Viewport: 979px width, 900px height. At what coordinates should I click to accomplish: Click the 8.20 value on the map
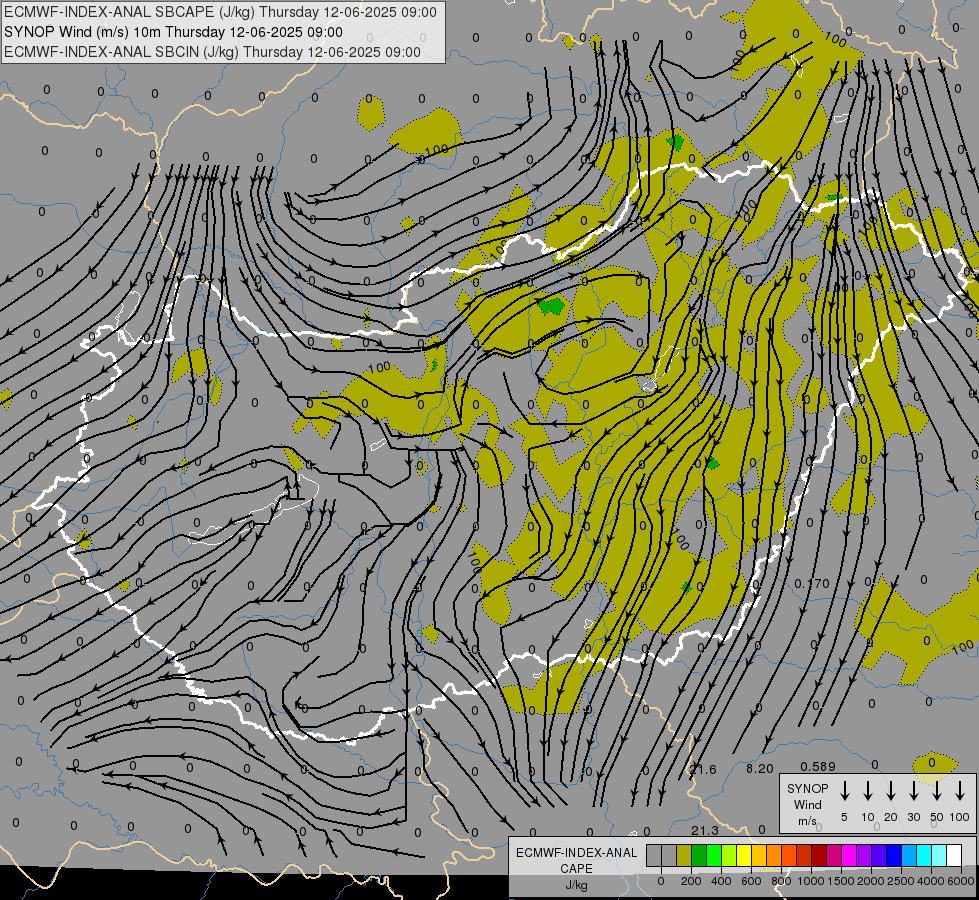(x=760, y=769)
